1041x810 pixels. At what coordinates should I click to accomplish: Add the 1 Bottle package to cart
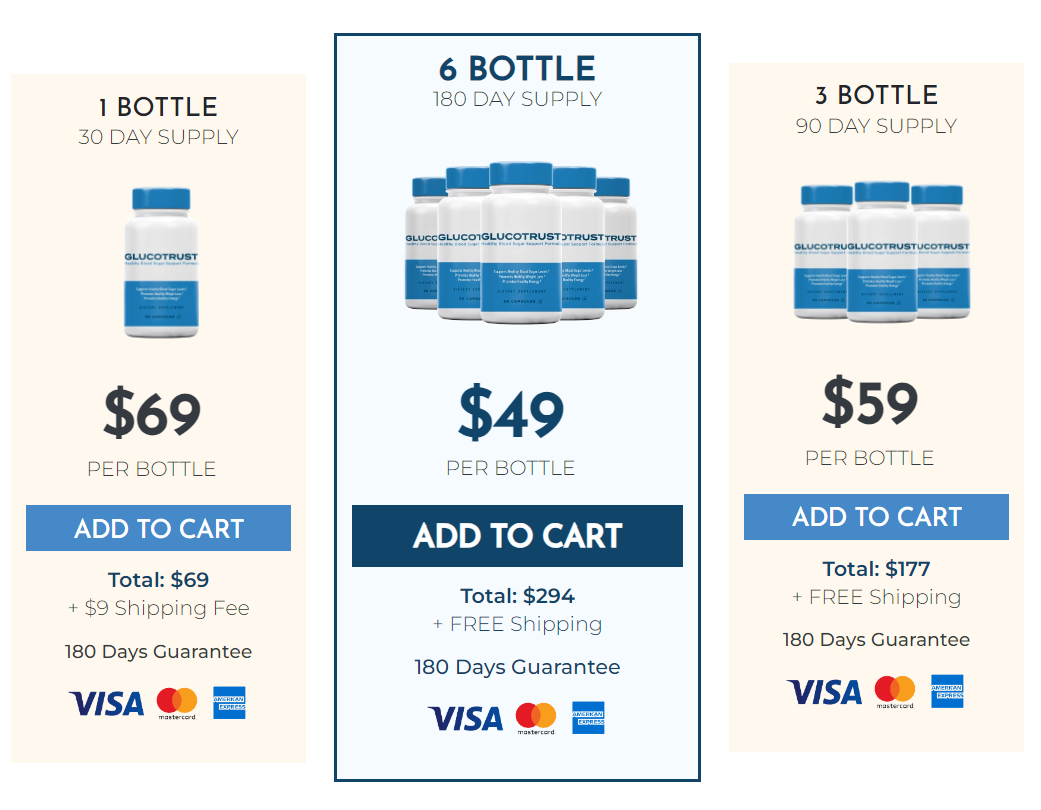point(159,528)
